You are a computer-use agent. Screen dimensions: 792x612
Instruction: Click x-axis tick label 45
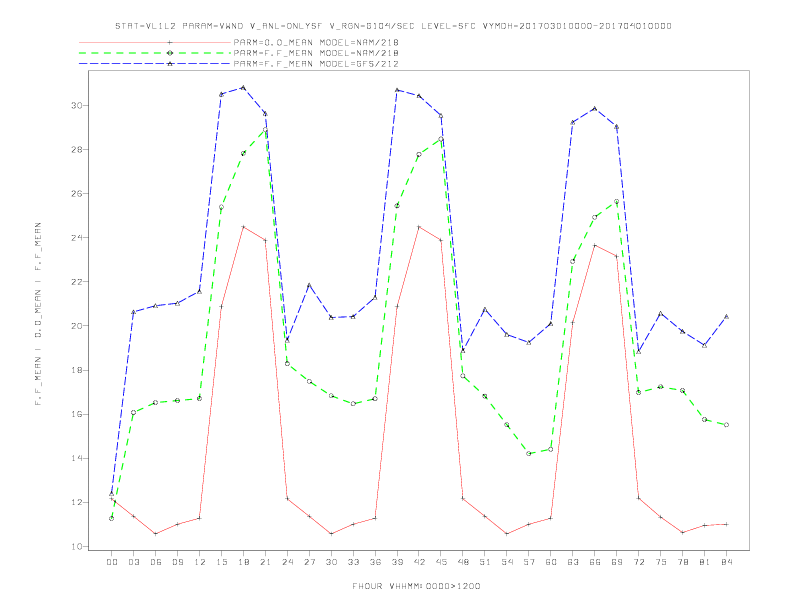pos(441,562)
